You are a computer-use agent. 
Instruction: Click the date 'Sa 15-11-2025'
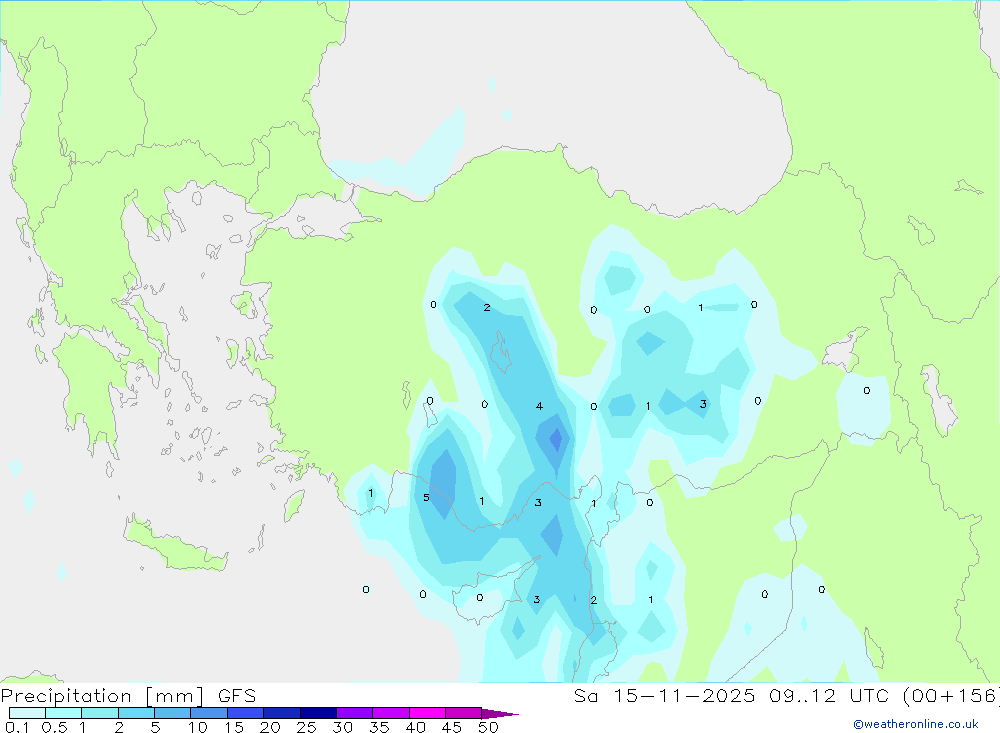pyautogui.click(x=665, y=695)
